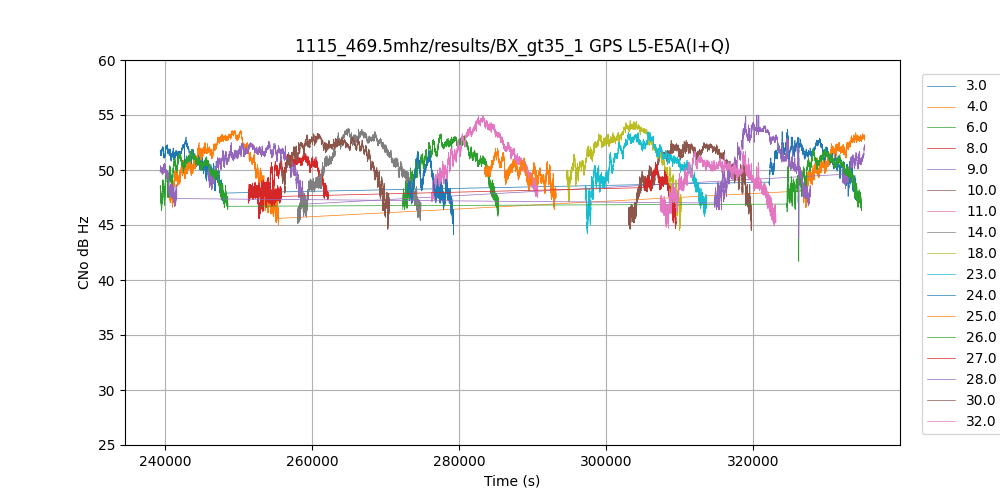
Task: Click the 25 y-axis tick label
Action: (107, 445)
